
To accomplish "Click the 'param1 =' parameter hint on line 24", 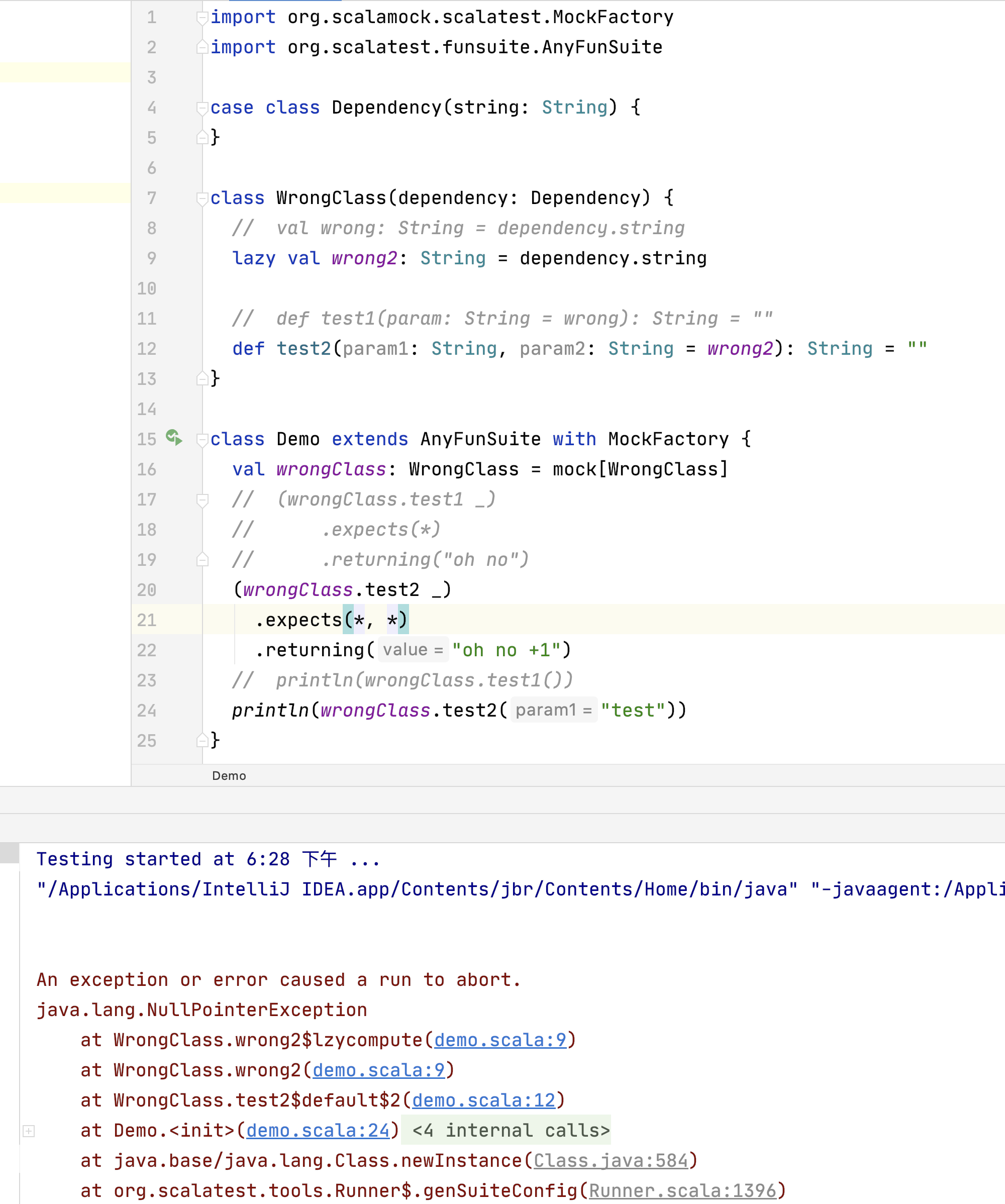I will click(x=553, y=710).
